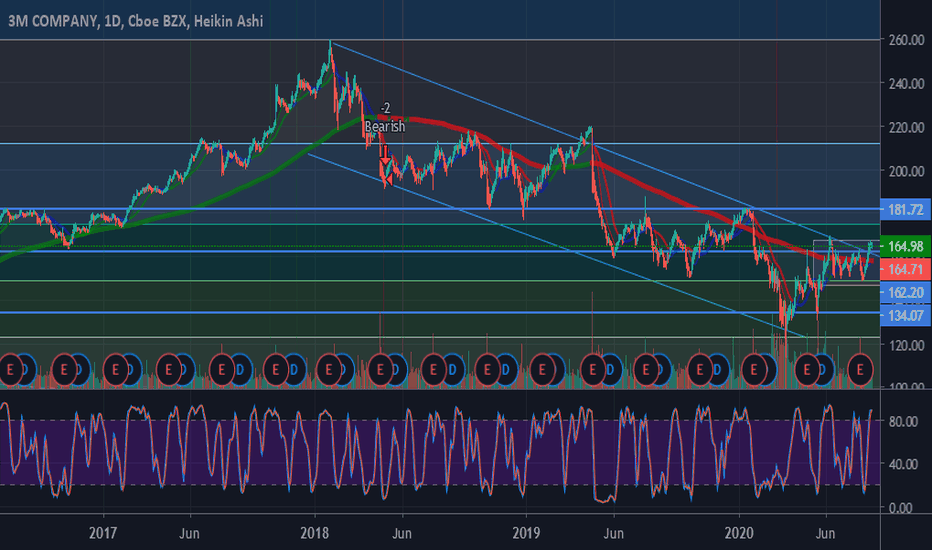
Task: Click the 120.00 price axis value
Action: 906,345
